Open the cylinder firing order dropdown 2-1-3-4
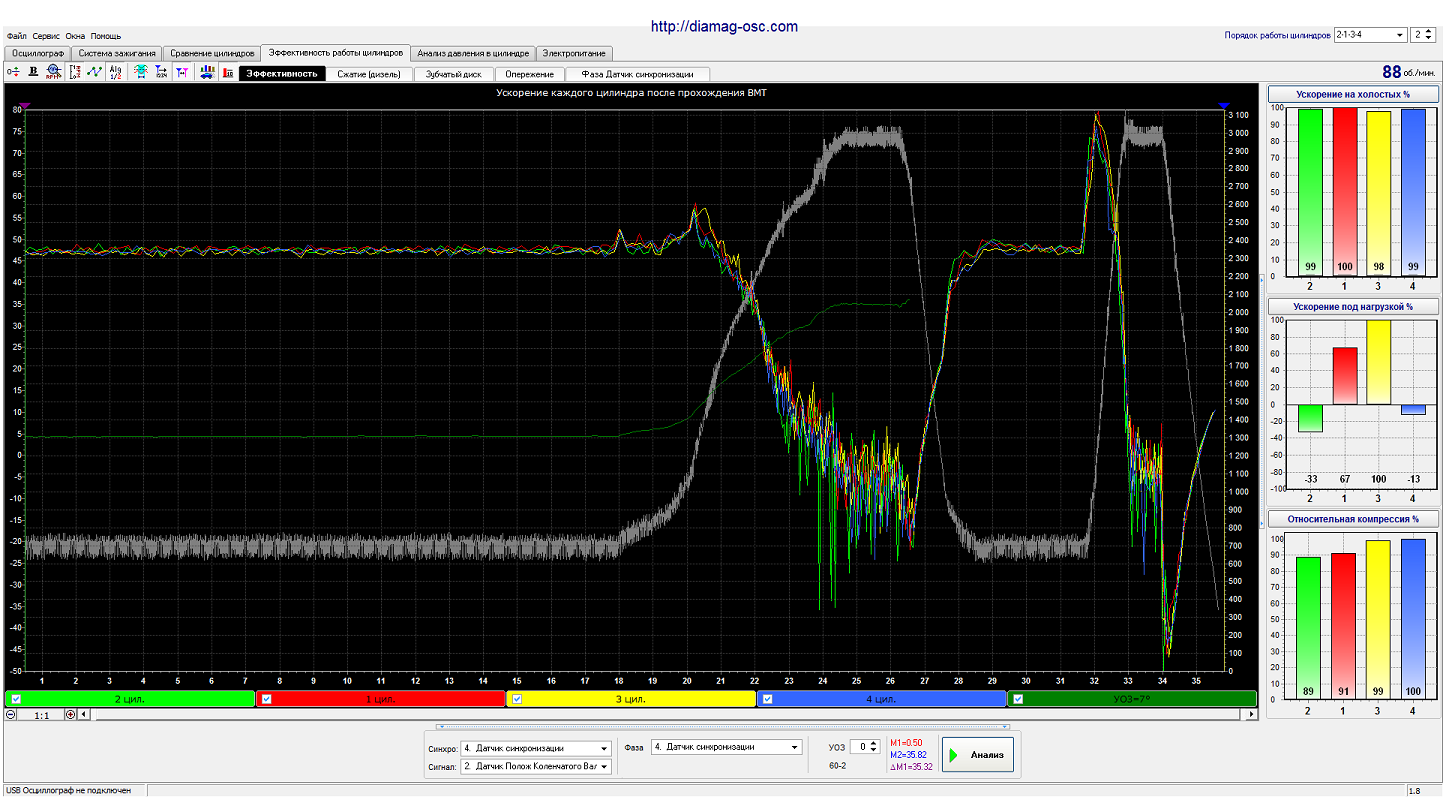This screenshot has height=800, width=1452. click(x=1369, y=35)
